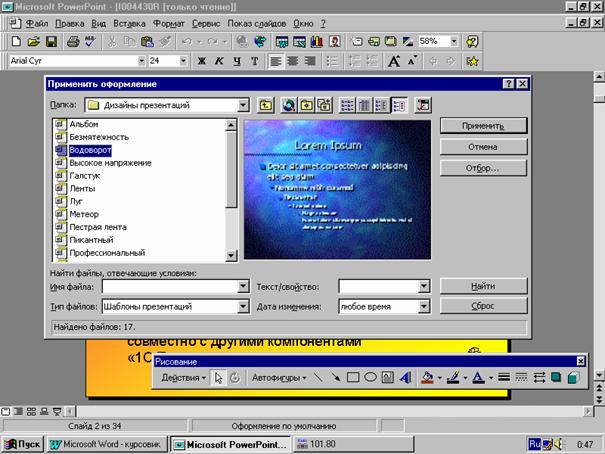The width and height of the screenshot is (605, 454).
Task: Open the fill color bucket in Drawing toolbar
Action: click(x=427, y=378)
